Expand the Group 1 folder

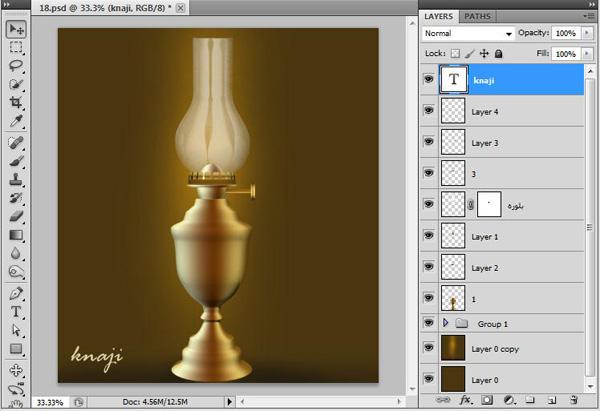tap(445, 324)
